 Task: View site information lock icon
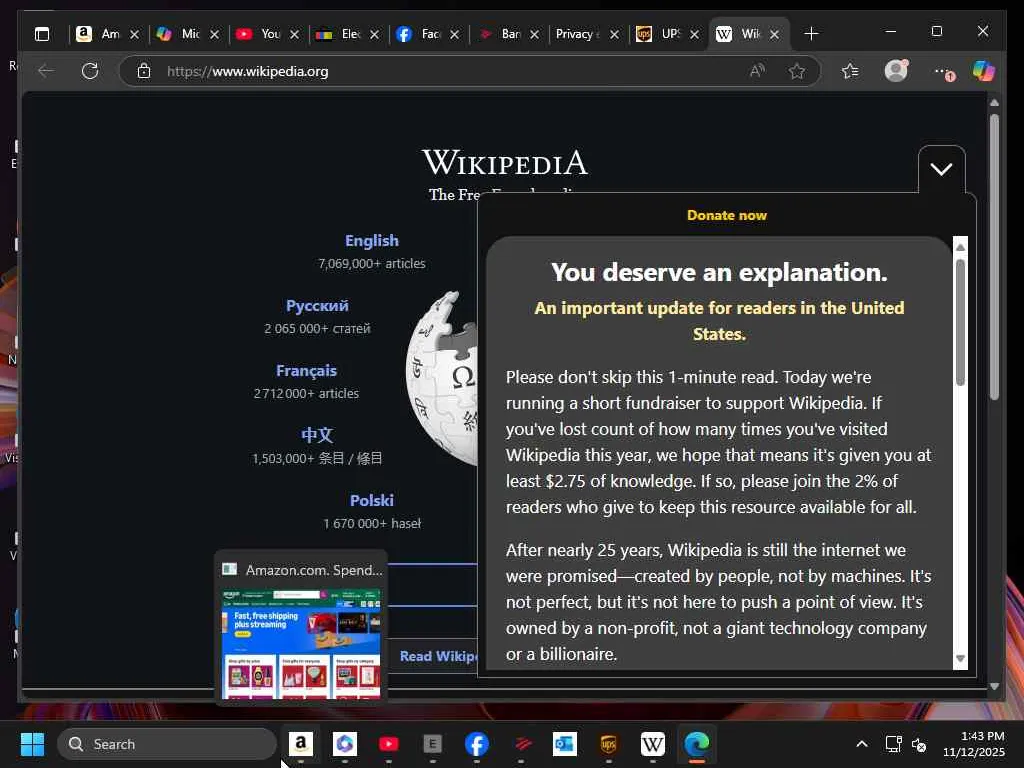(144, 71)
